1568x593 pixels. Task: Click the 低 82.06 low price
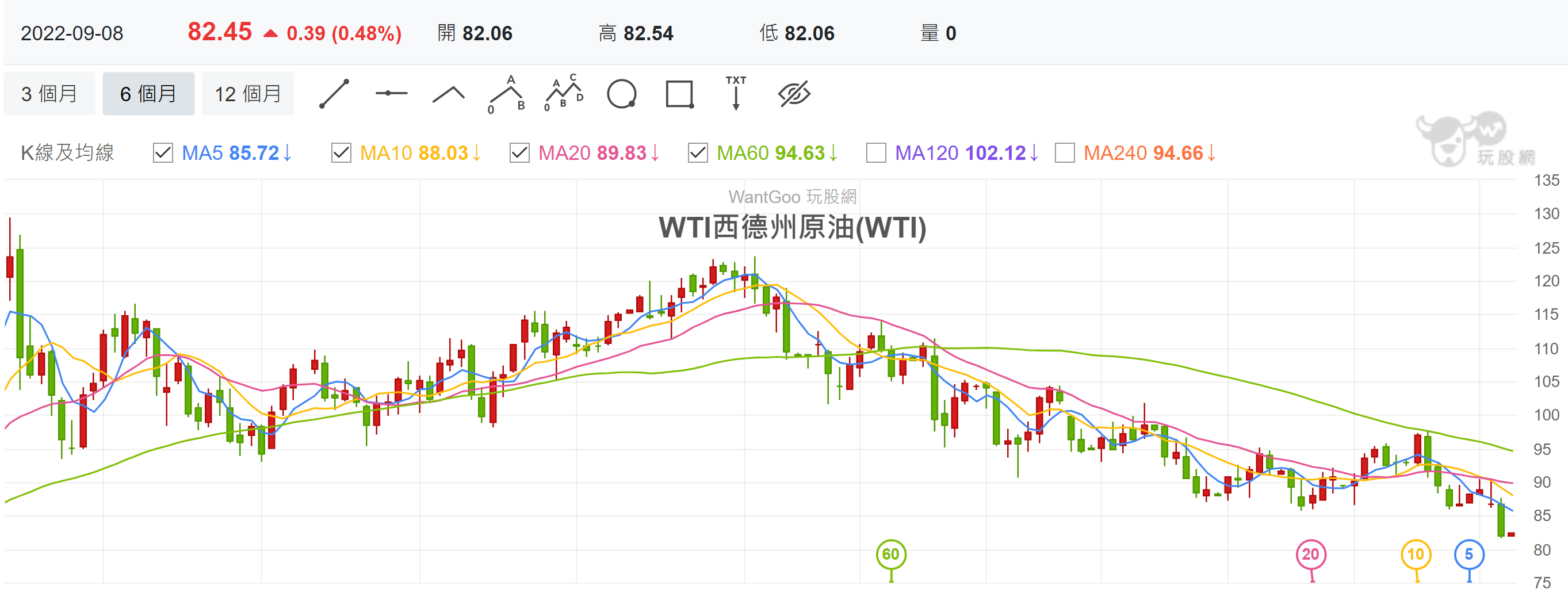(797, 33)
